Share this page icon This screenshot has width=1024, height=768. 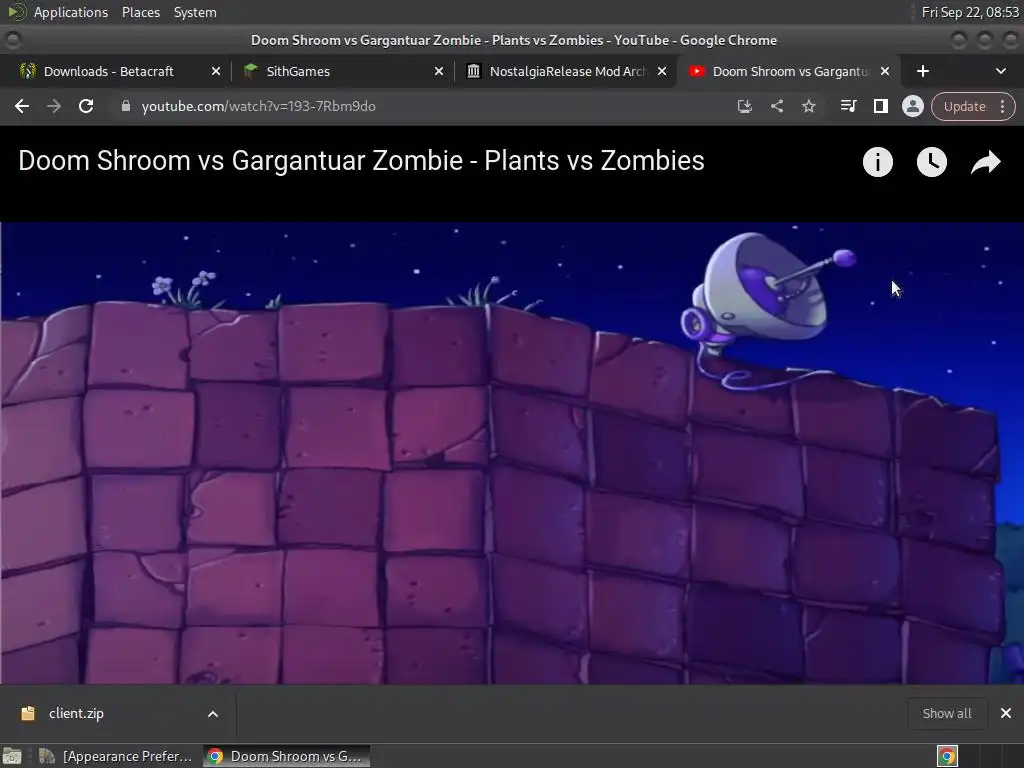coord(776,106)
